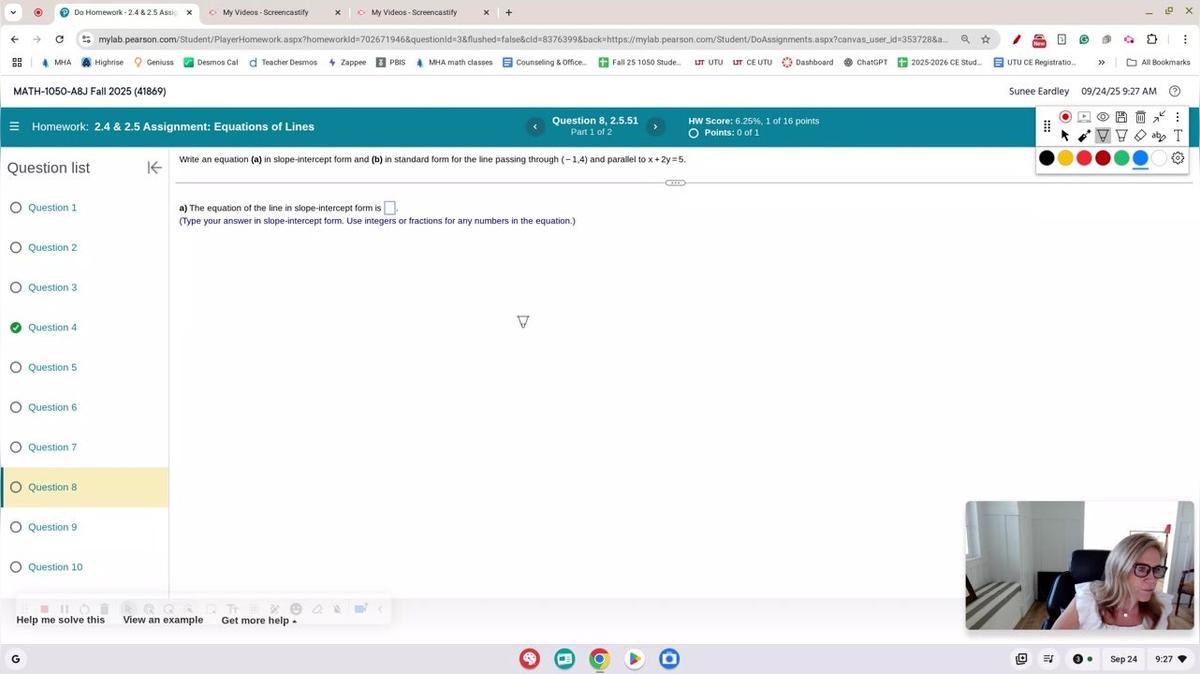This screenshot has width=1200, height=674.
Task: Click the Help me solve this link
Action: tap(60, 620)
